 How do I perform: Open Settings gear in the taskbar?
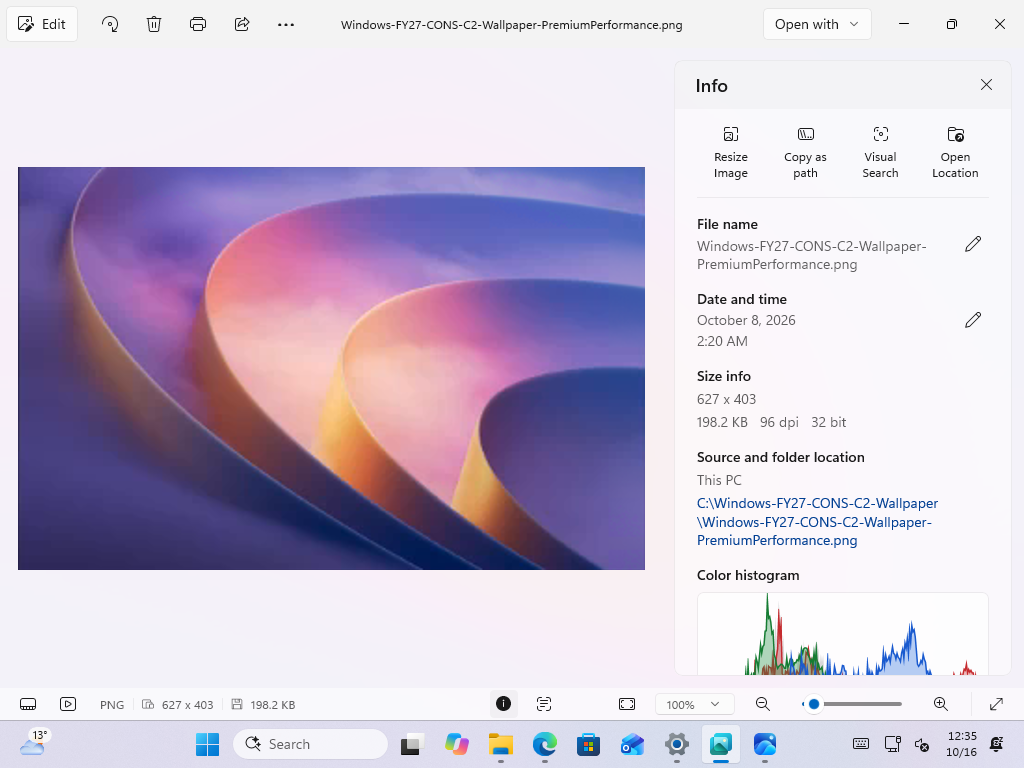(x=677, y=744)
